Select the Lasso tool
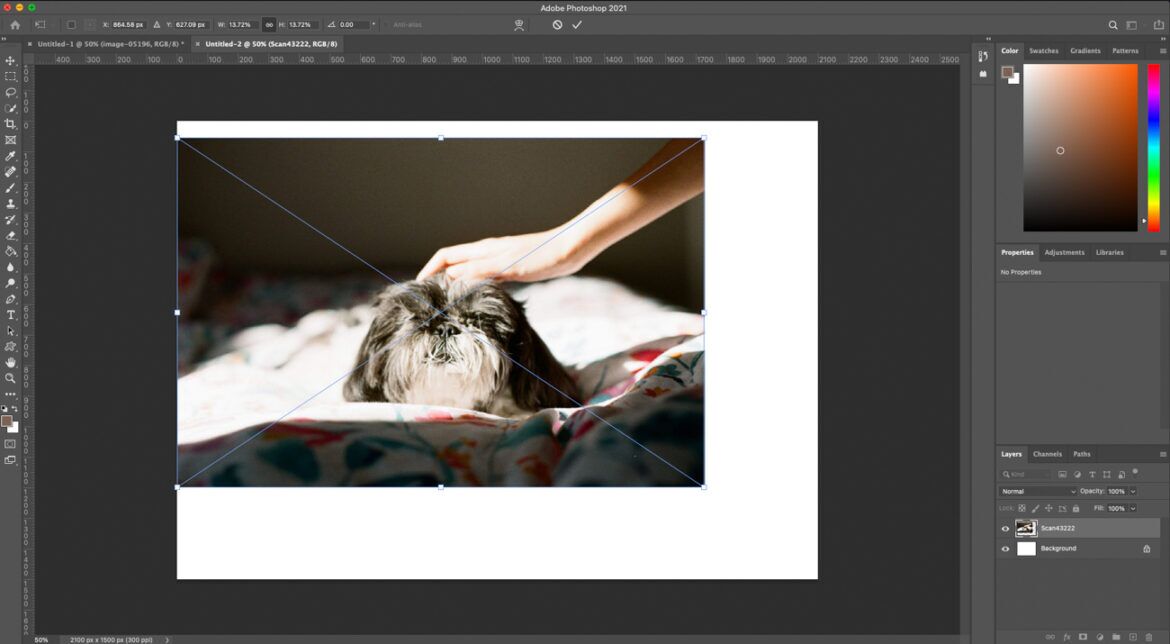Screen dimensions: 1170x644 10,92
